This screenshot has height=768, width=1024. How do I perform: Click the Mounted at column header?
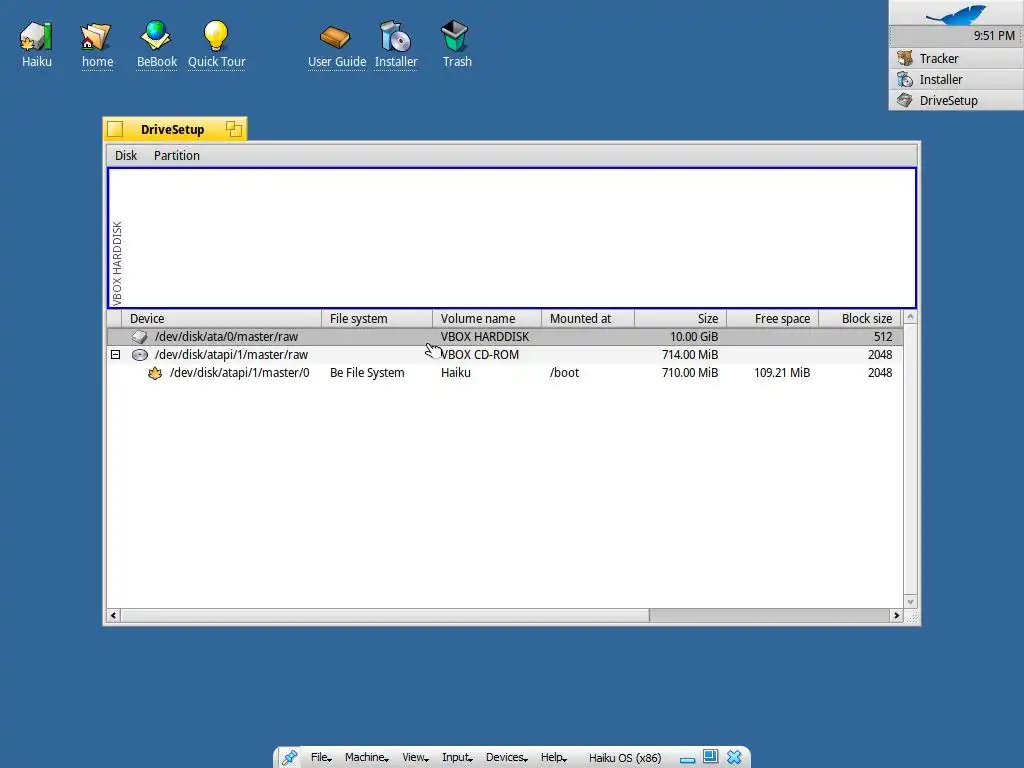(588, 319)
